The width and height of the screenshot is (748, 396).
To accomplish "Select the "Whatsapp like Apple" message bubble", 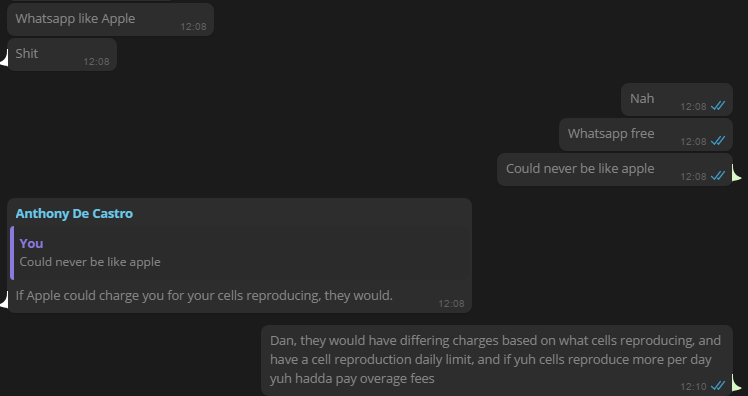I will [x=110, y=19].
